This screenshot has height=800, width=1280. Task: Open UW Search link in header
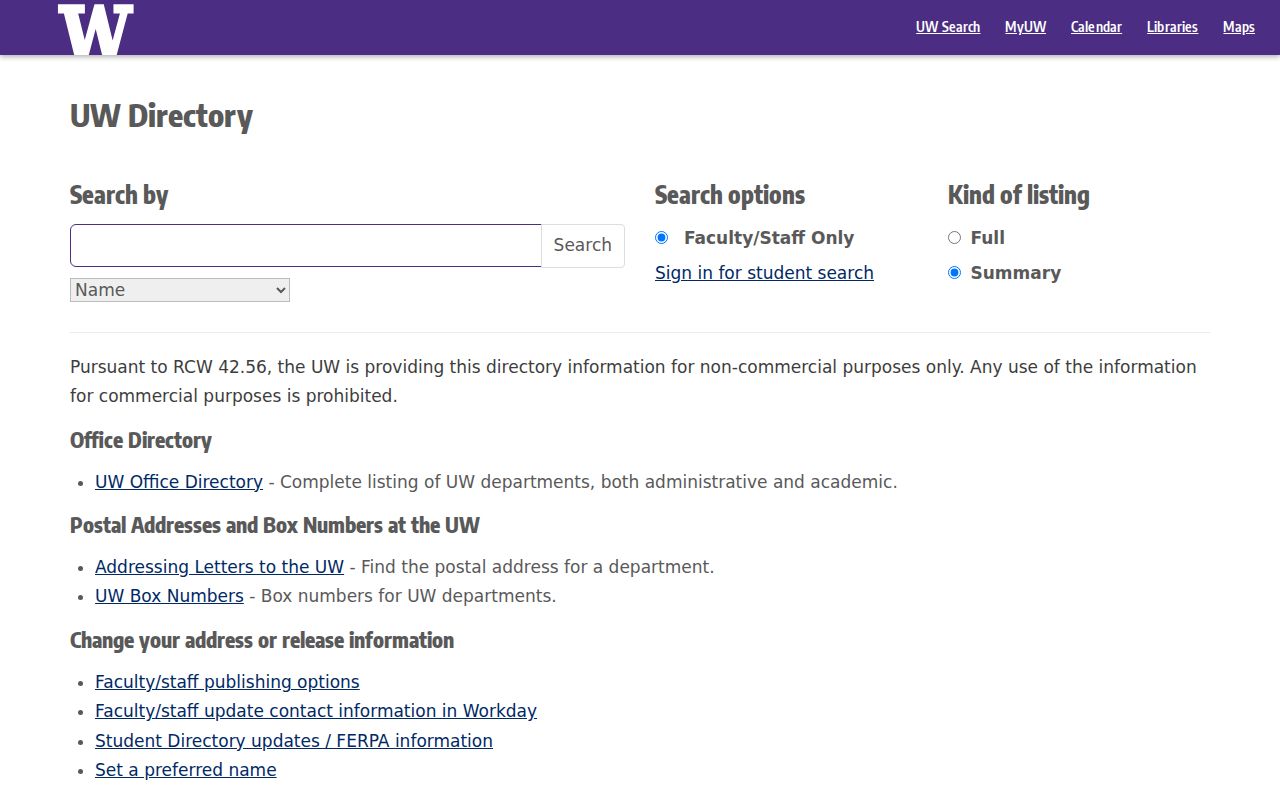948,27
